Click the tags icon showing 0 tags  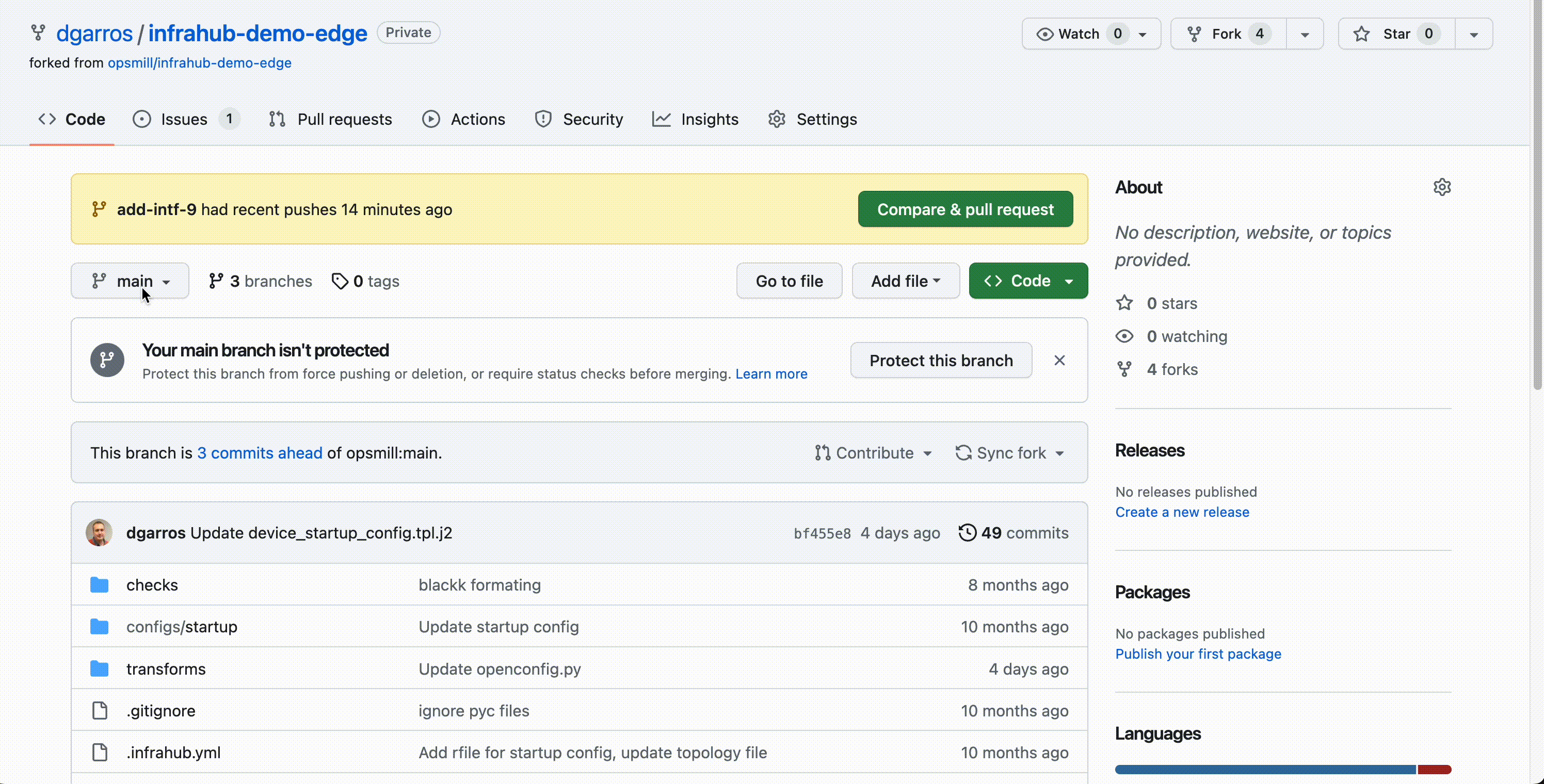(341, 280)
